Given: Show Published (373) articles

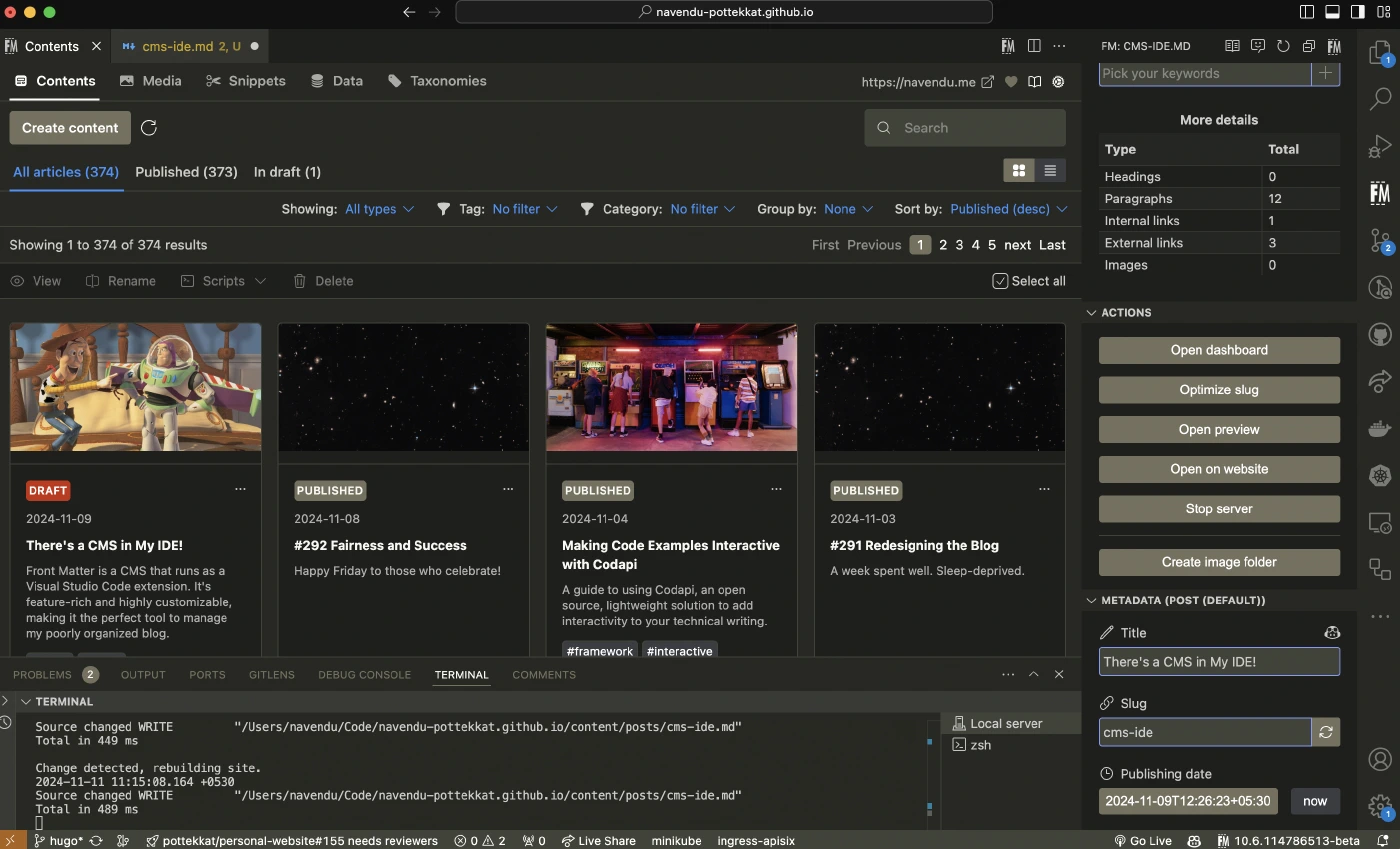Looking at the screenshot, I should [186, 172].
